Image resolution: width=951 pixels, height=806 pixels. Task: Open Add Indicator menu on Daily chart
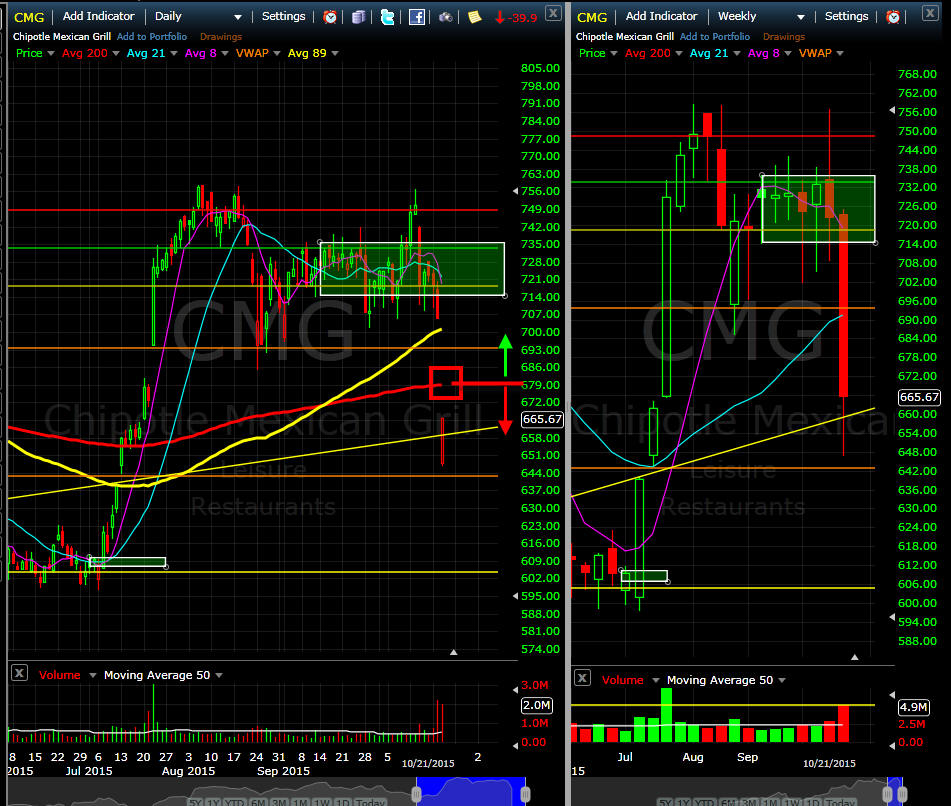click(x=98, y=17)
